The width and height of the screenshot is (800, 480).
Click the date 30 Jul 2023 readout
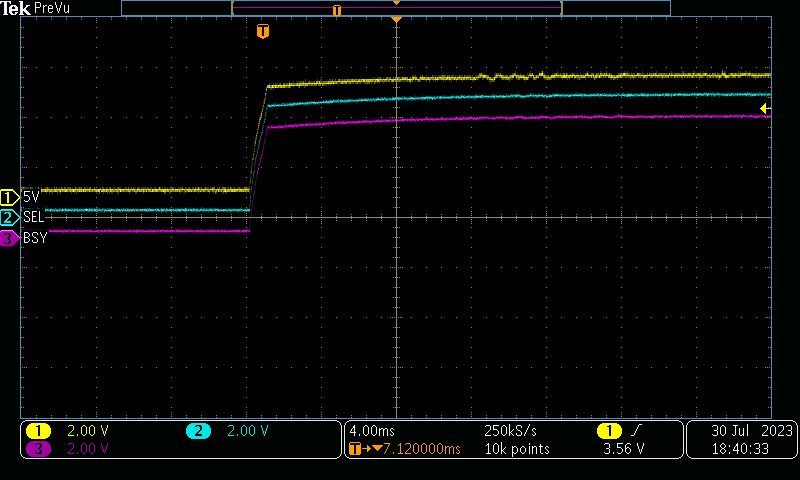coord(752,431)
